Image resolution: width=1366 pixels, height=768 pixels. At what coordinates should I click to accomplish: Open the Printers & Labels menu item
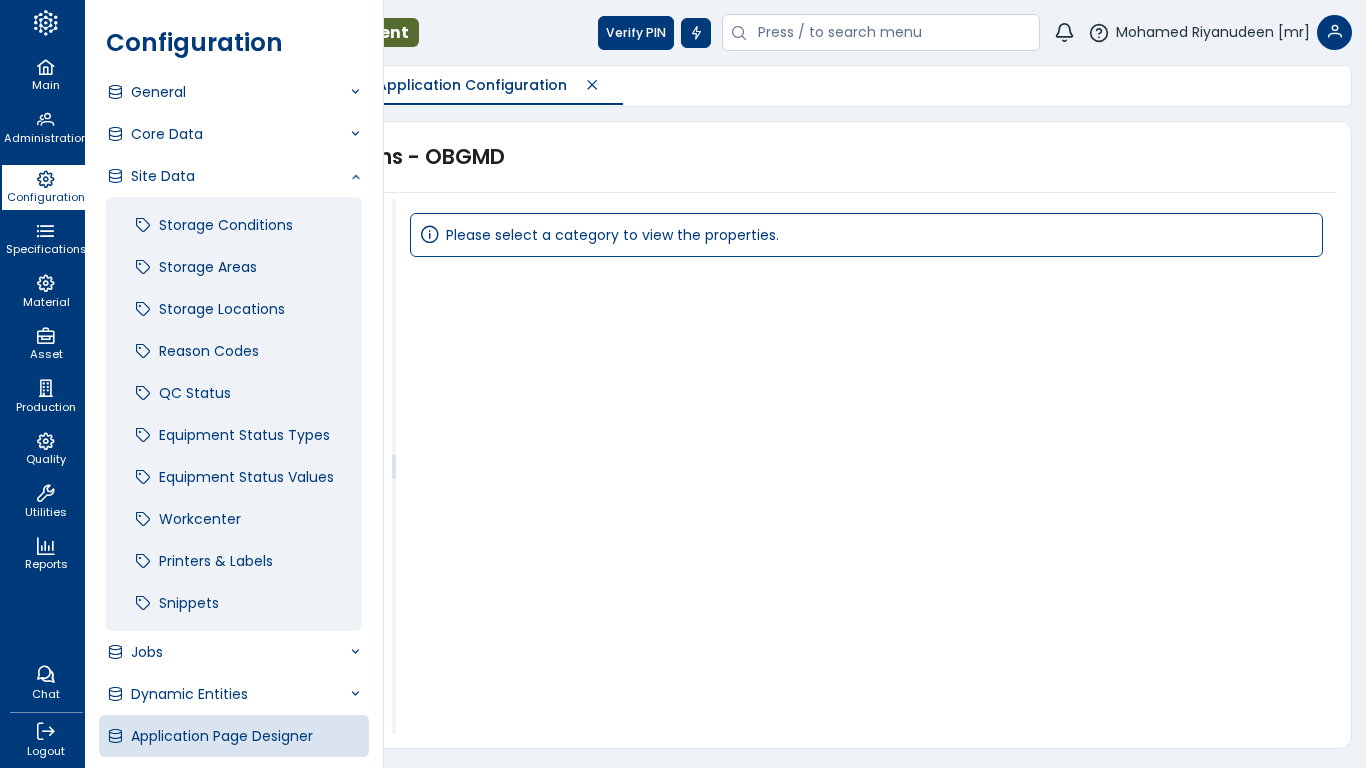click(x=215, y=561)
